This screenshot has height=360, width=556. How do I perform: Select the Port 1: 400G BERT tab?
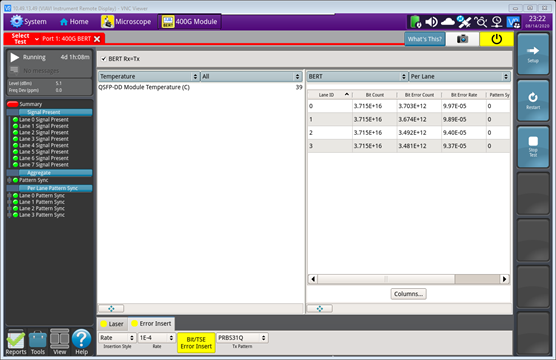(x=66, y=39)
